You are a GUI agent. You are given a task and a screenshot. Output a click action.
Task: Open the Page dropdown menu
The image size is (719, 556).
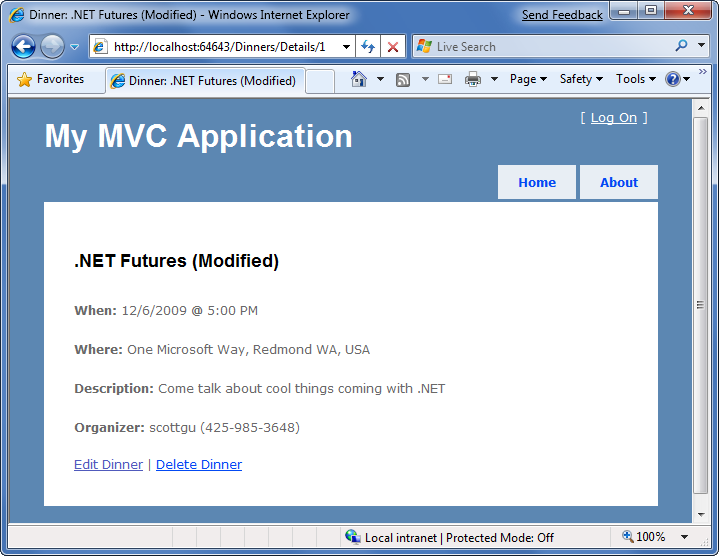528,80
